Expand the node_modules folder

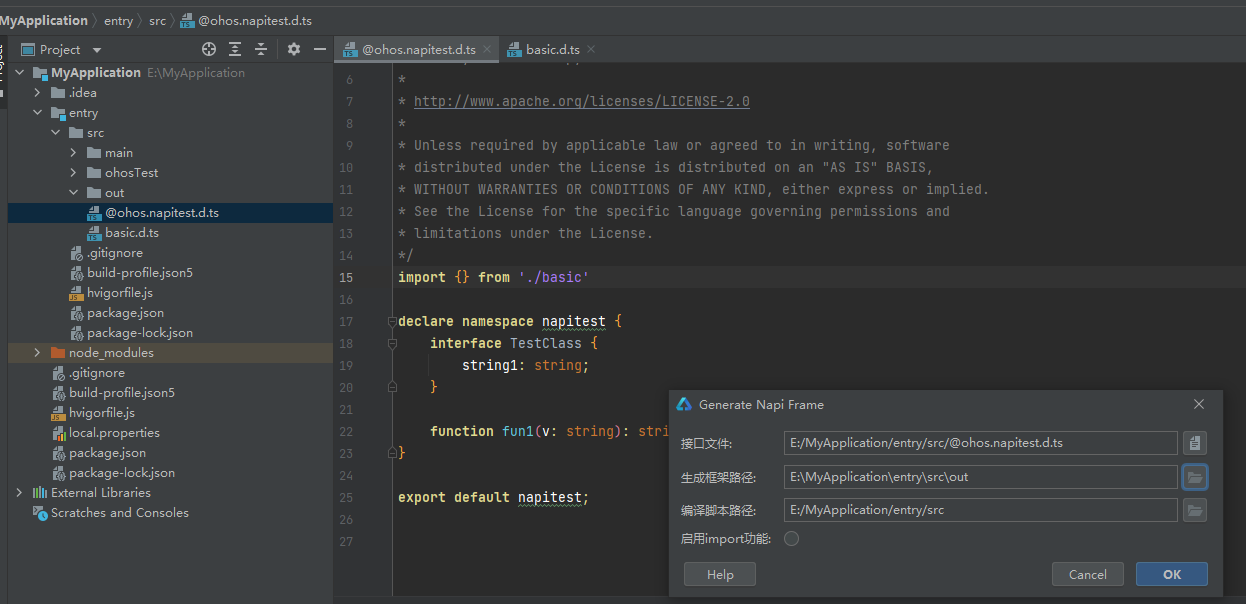[37, 353]
